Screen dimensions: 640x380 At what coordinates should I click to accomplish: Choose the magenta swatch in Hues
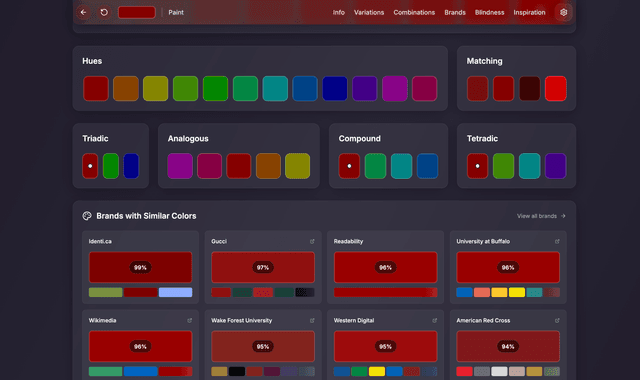(x=395, y=88)
